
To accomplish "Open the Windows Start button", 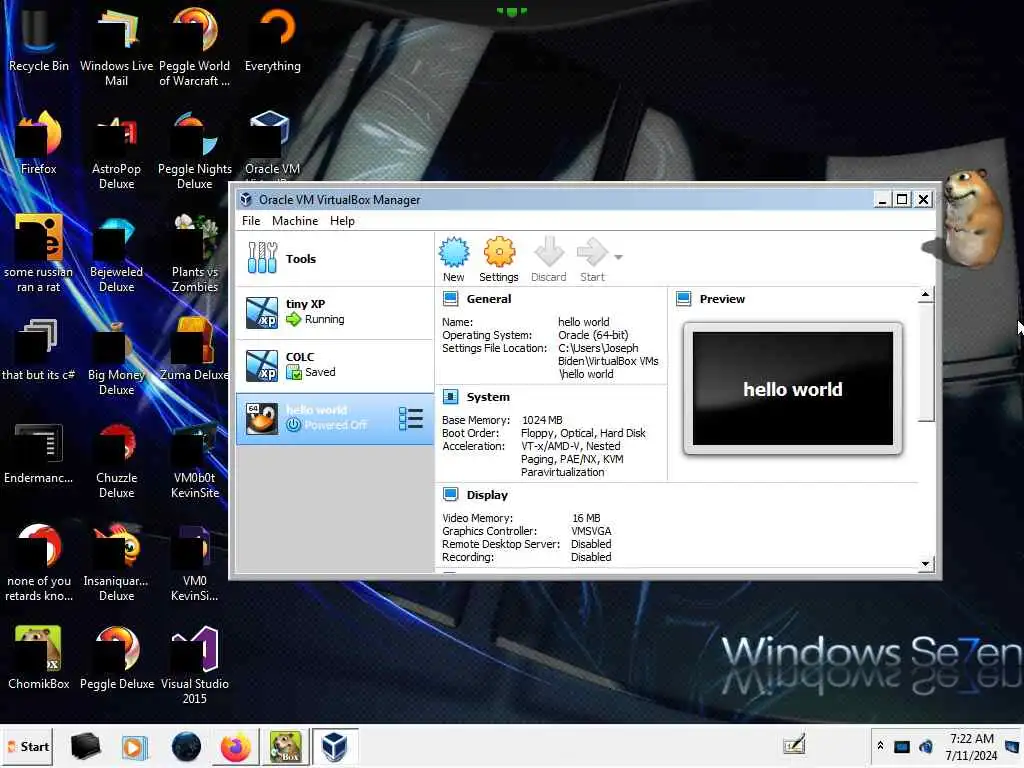I will [27, 746].
